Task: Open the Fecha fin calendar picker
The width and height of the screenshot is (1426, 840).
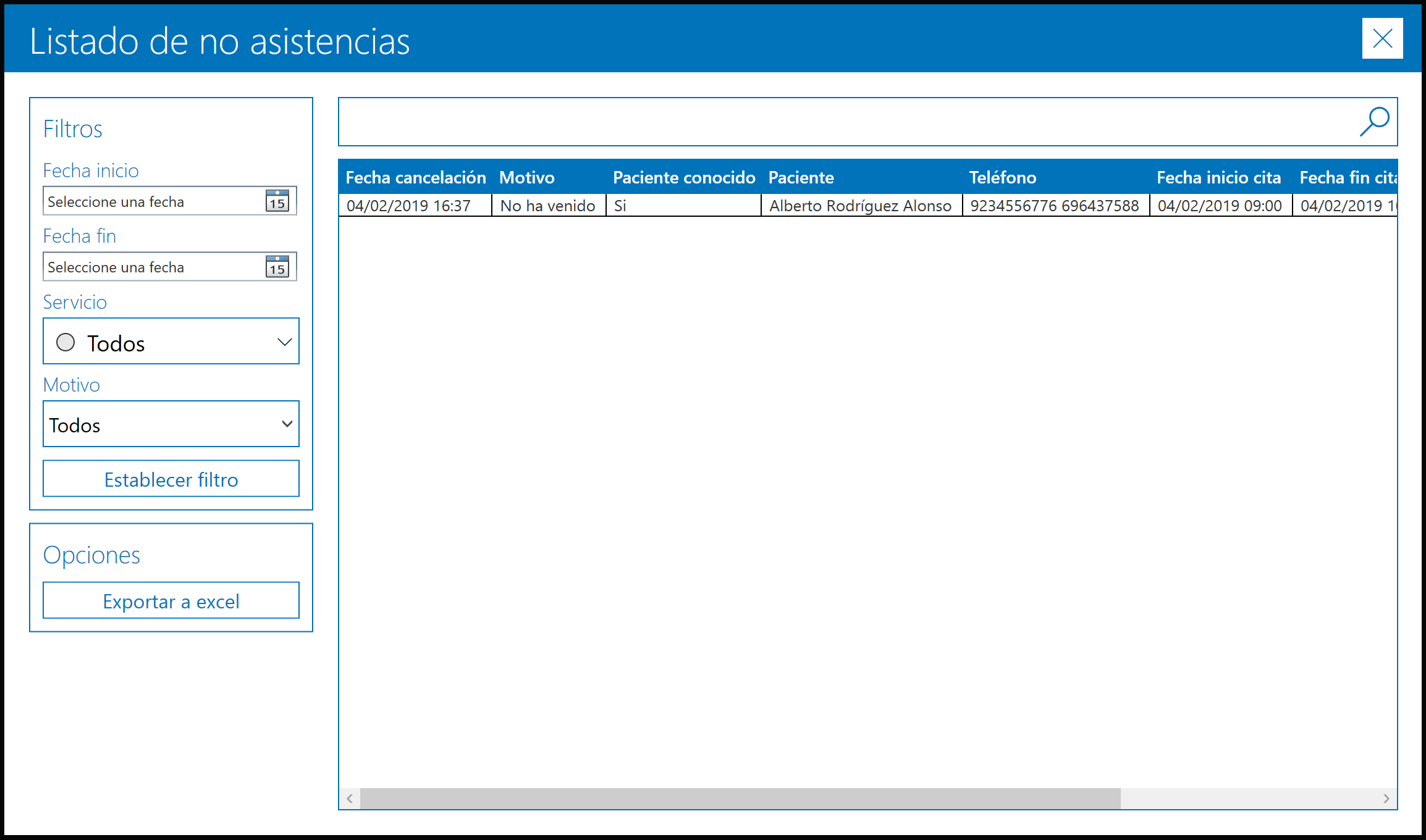Action: (277, 266)
